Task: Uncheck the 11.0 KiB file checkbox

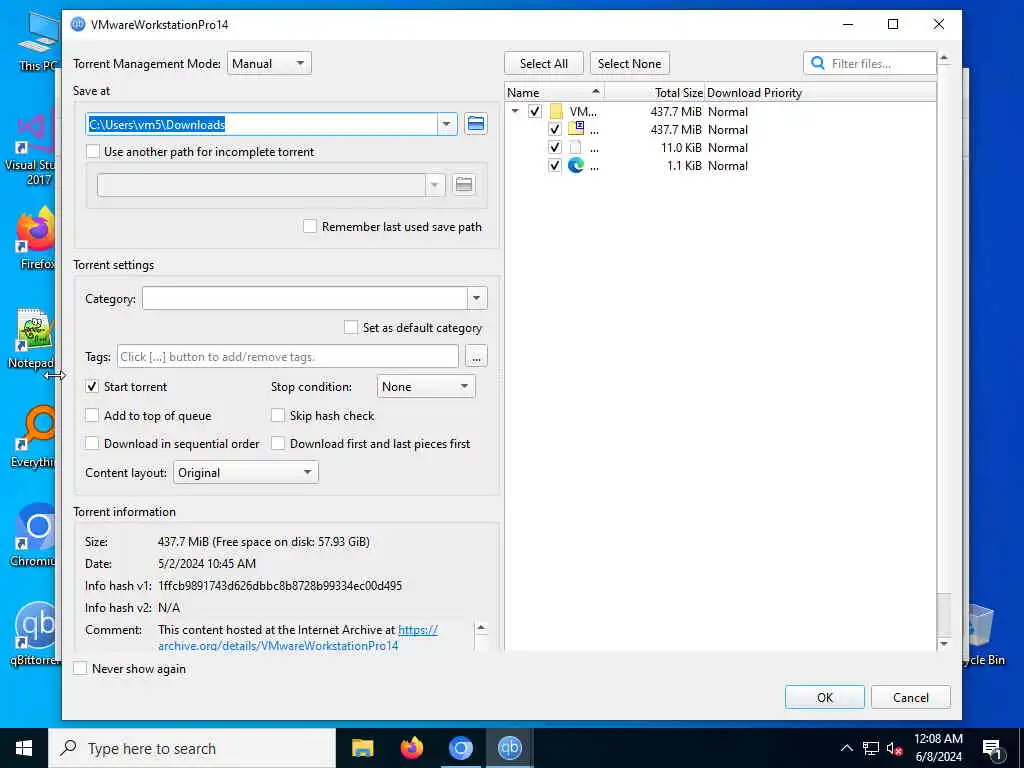Action: [x=554, y=148]
